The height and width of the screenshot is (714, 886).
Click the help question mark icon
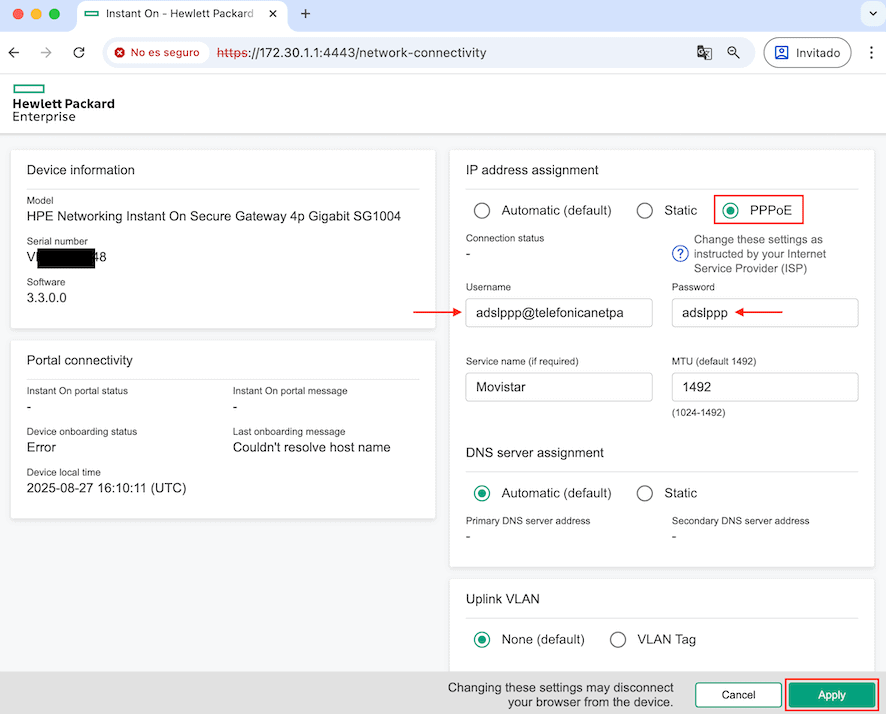(x=681, y=254)
